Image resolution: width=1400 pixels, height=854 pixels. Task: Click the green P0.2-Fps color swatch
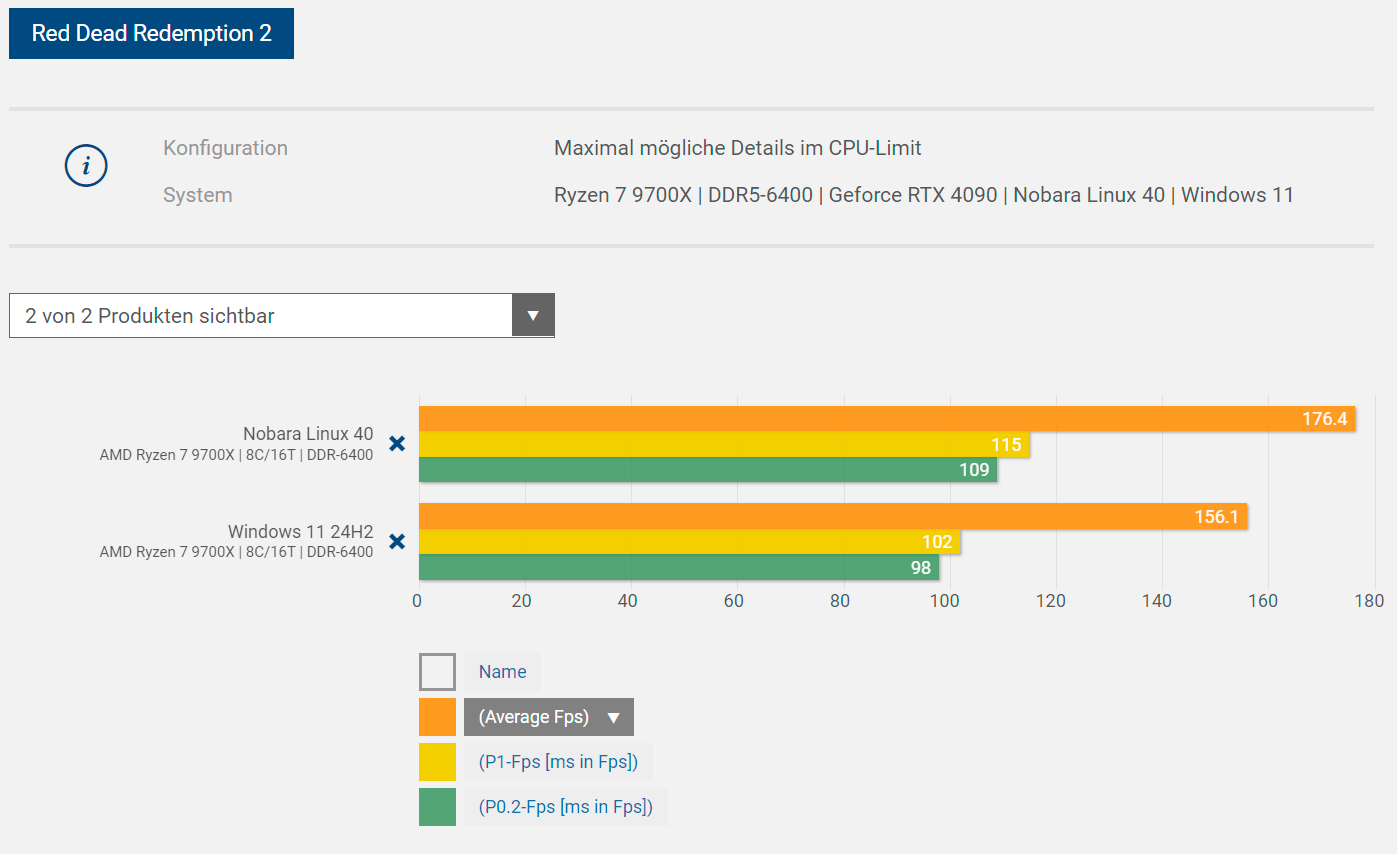(437, 807)
